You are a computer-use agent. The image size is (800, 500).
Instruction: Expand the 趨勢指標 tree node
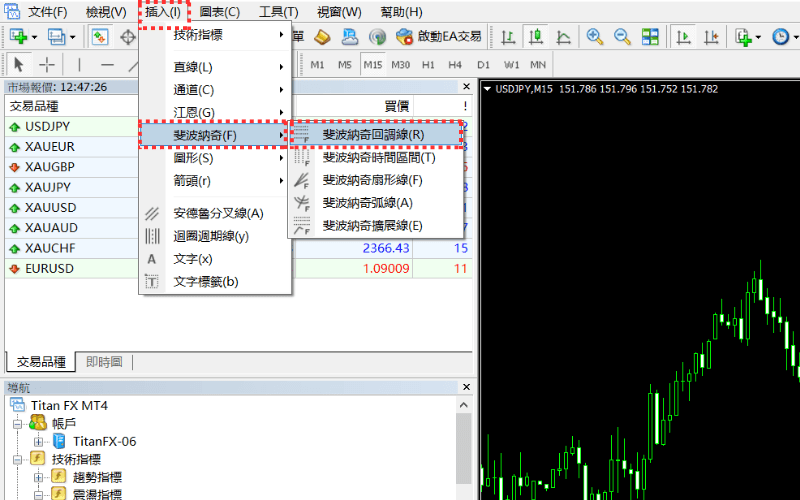39,477
